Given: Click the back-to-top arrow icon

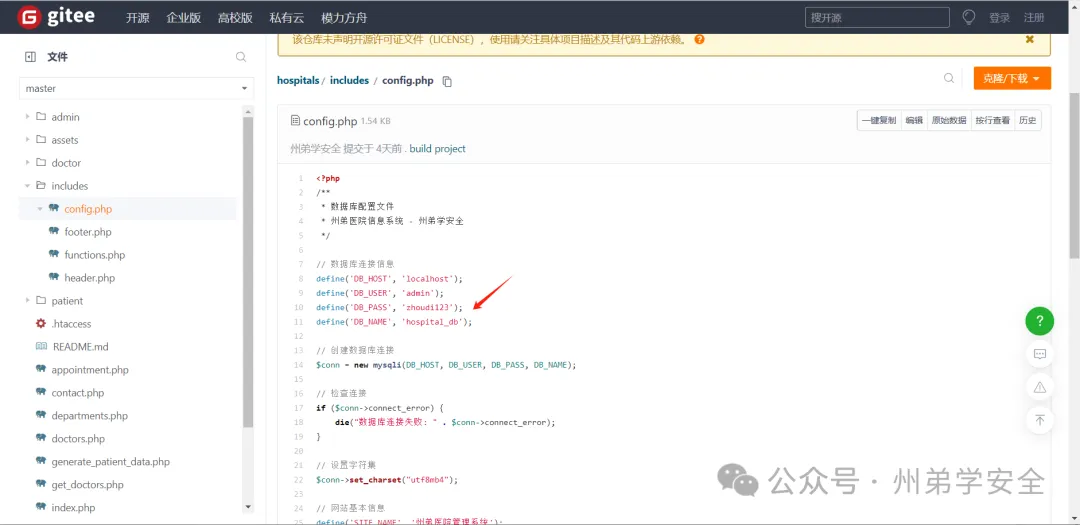Looking at the screenshot, I should click(1039, 420).
